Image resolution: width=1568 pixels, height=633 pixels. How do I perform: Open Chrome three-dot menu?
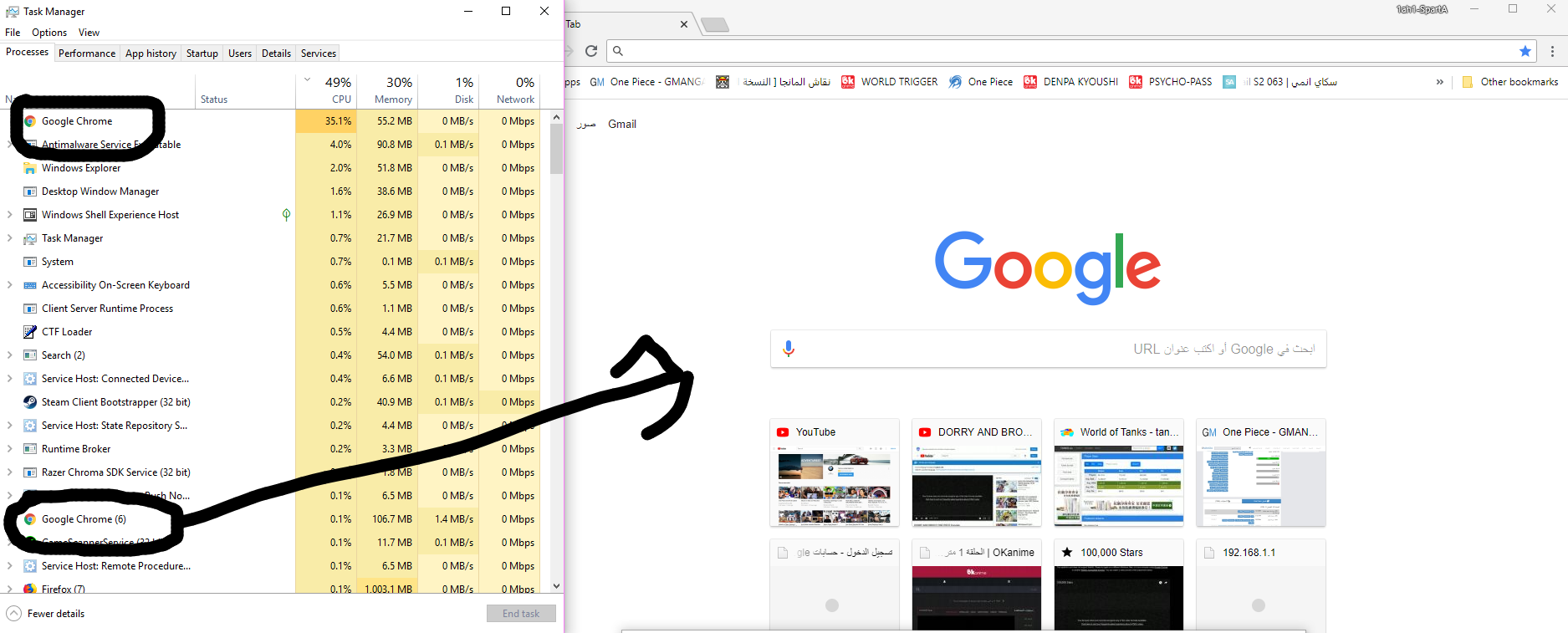(x=1552, y=51)
